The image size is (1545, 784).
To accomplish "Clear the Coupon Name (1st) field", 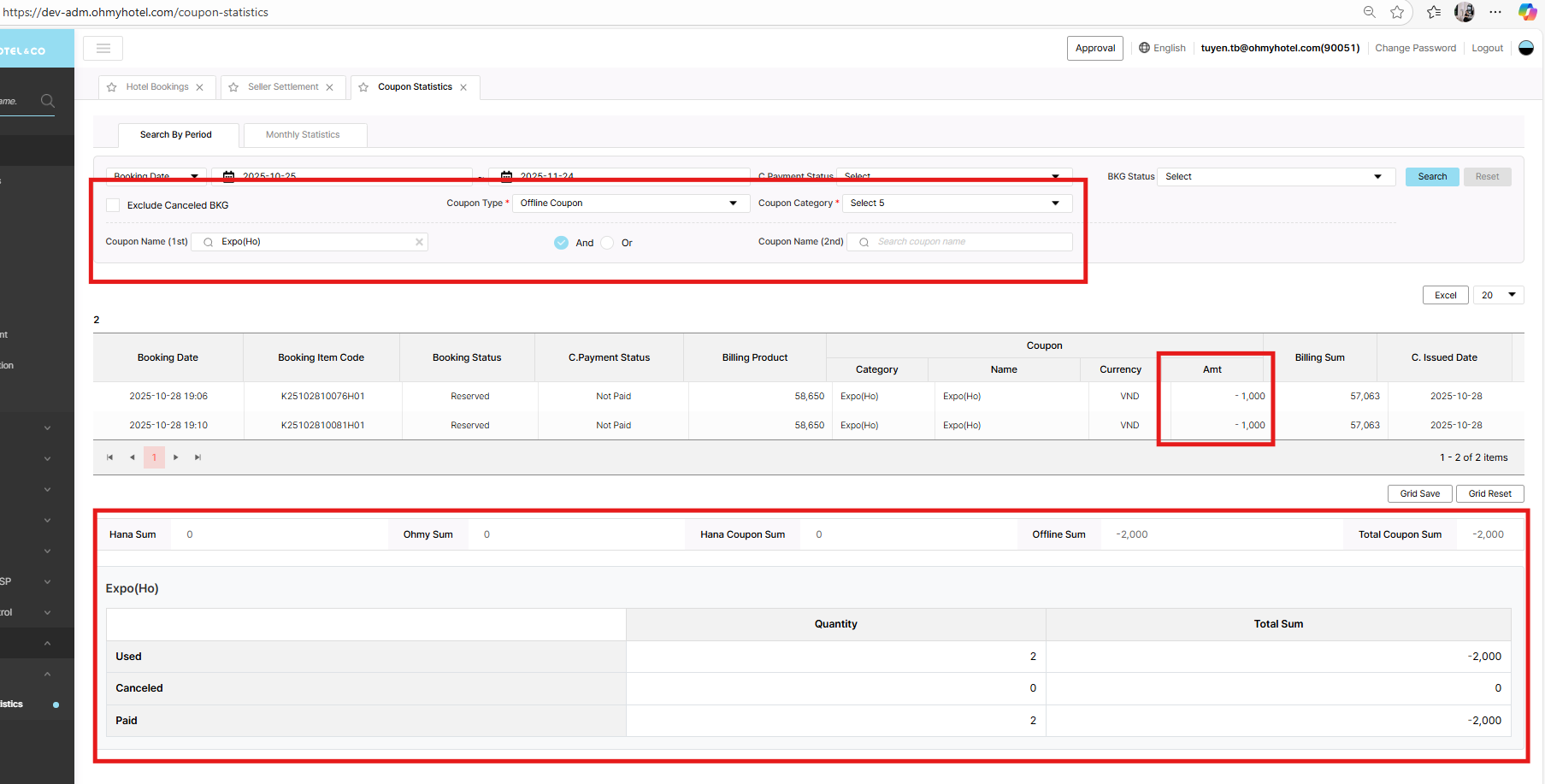I will [419, 242].
